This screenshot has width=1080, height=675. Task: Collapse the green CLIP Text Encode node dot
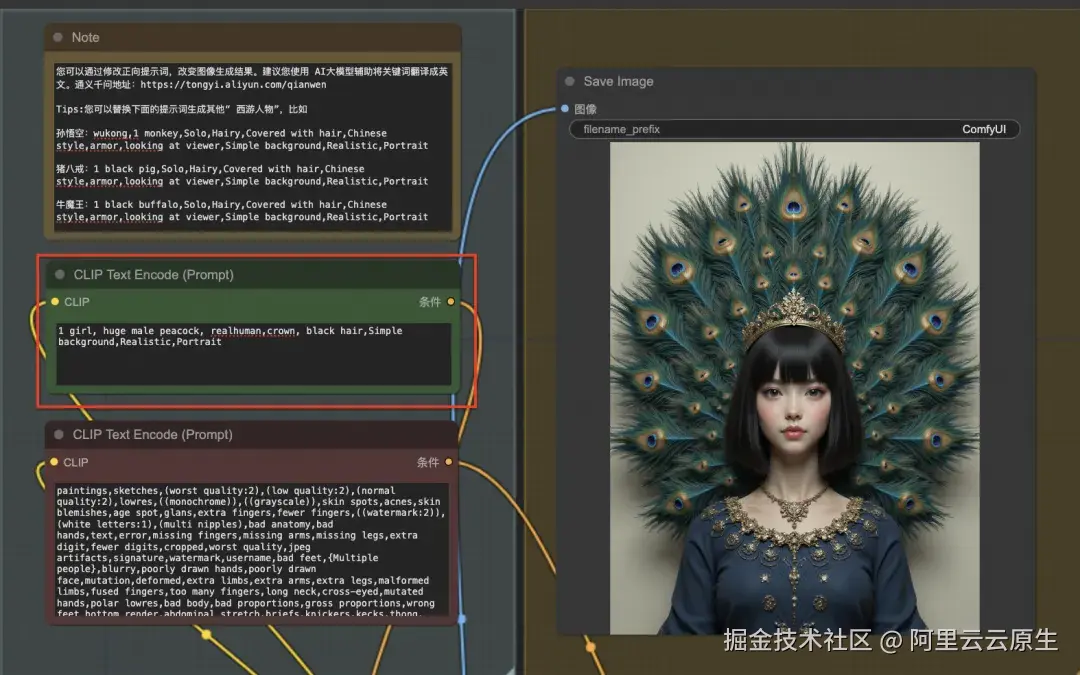coord(60,274)
